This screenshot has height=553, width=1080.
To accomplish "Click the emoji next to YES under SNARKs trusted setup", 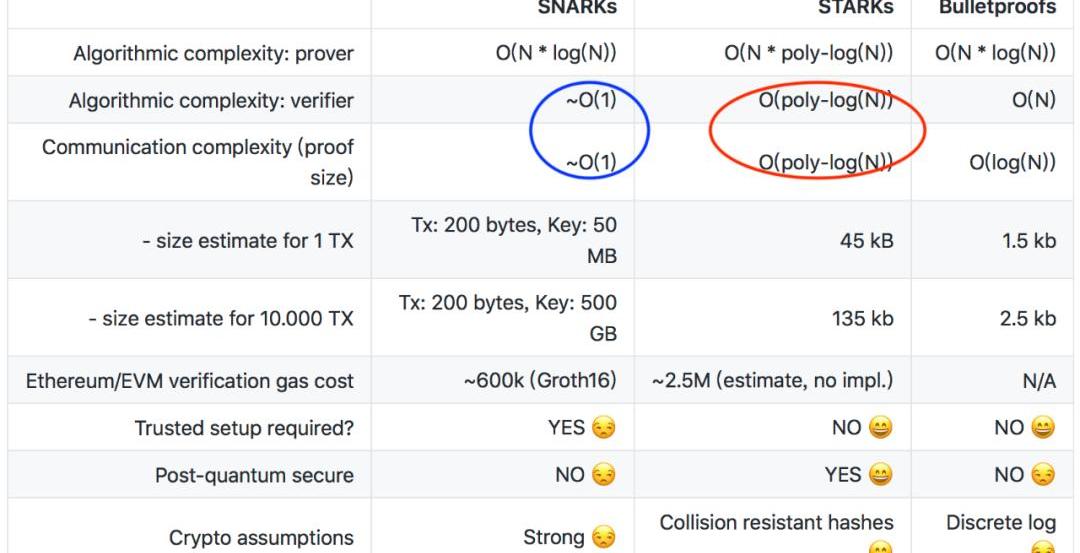I will click(604, 428).
